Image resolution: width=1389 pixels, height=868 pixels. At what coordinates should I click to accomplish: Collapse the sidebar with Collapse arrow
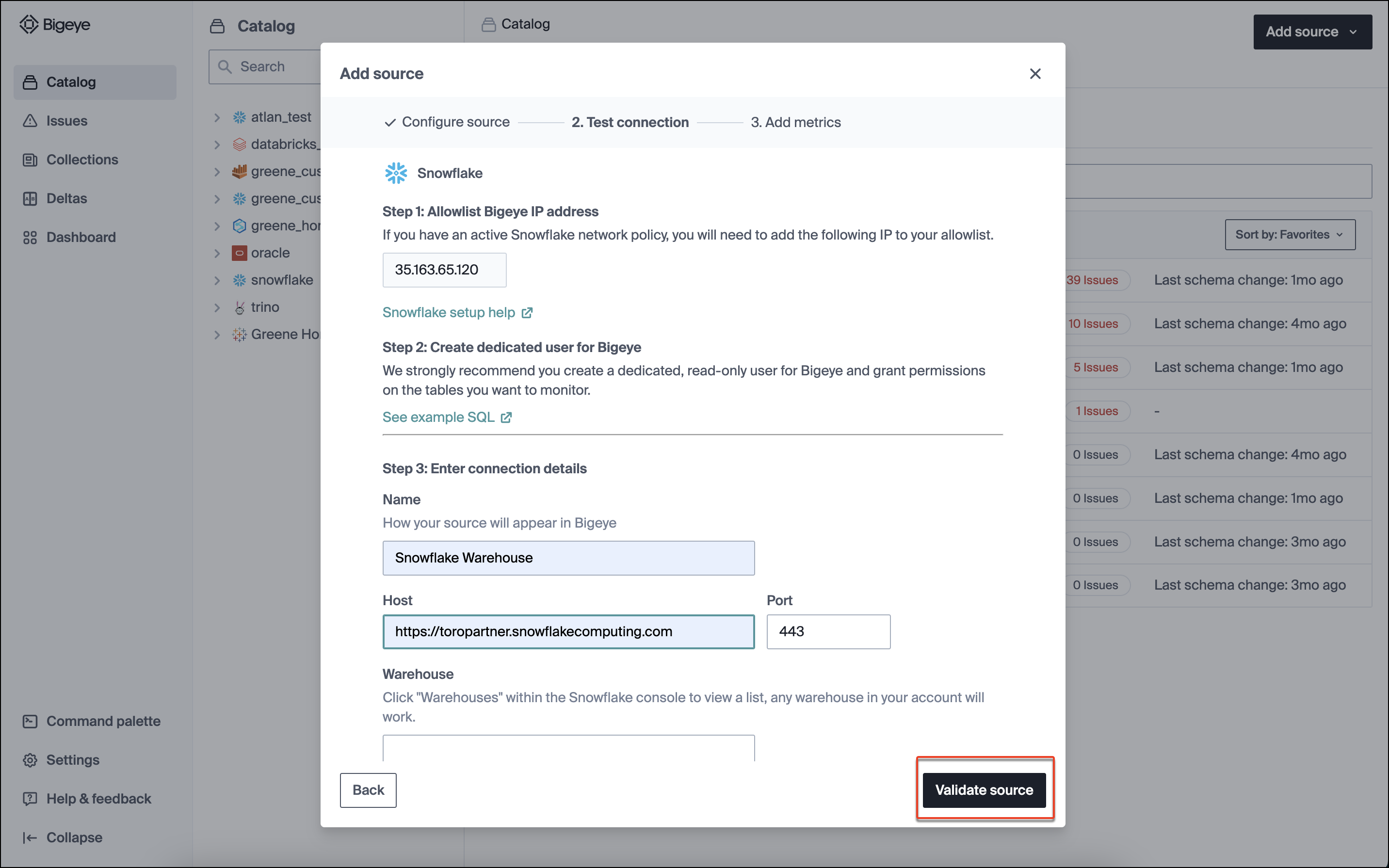30,837
